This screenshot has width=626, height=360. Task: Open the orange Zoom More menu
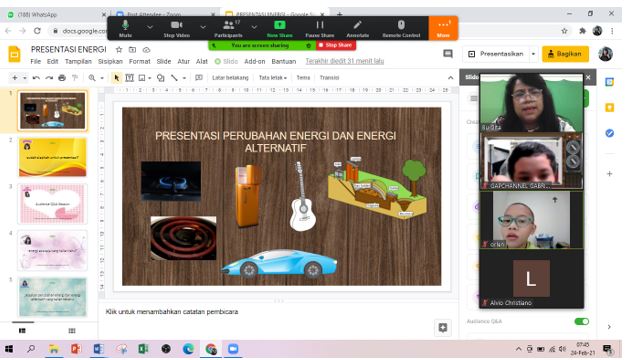443,28
